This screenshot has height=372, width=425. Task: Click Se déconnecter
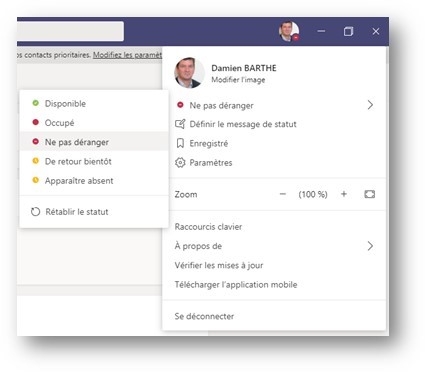(x=204, y=316)
